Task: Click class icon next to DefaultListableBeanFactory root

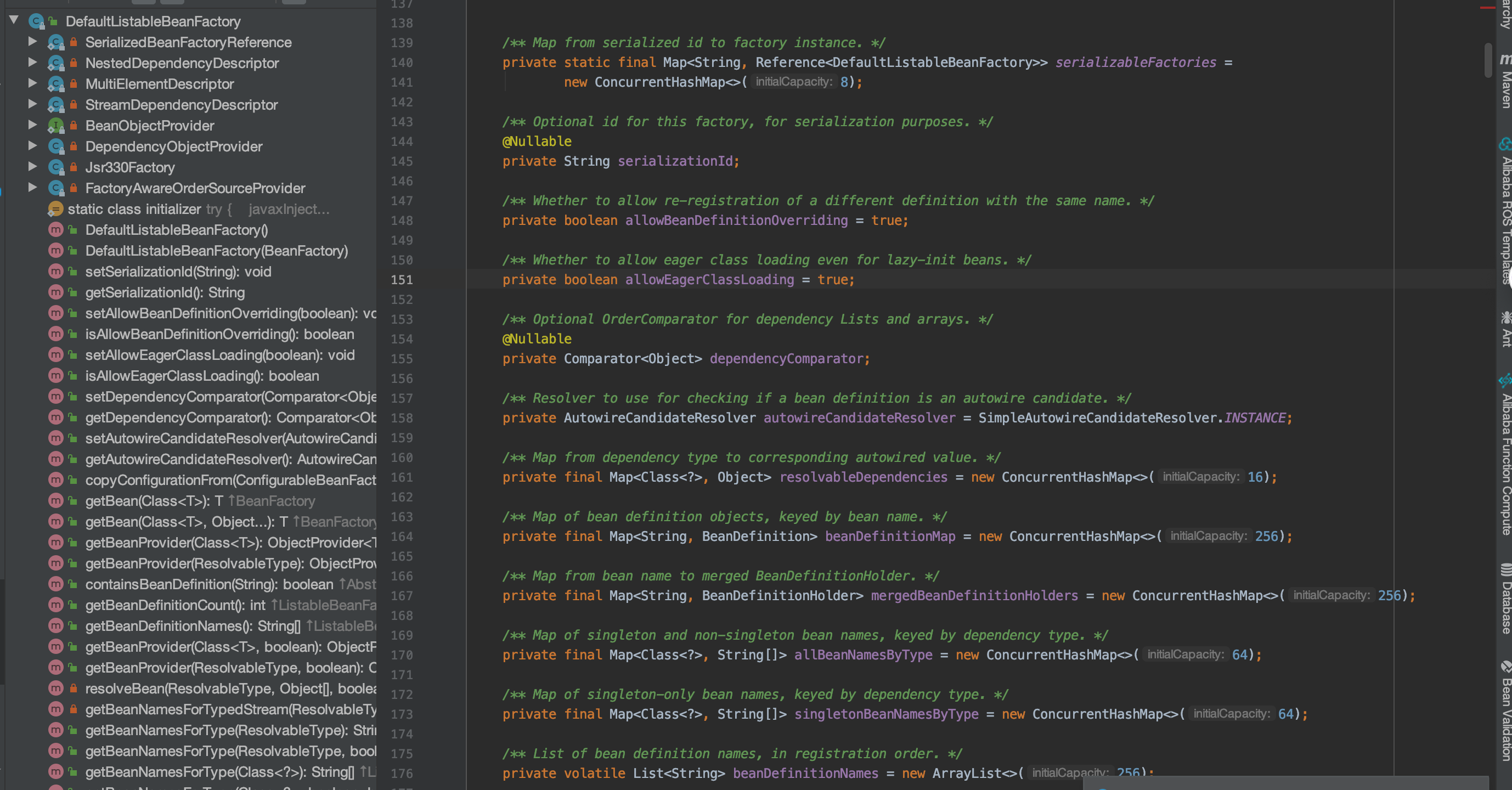Action: (x=36, y=22)
